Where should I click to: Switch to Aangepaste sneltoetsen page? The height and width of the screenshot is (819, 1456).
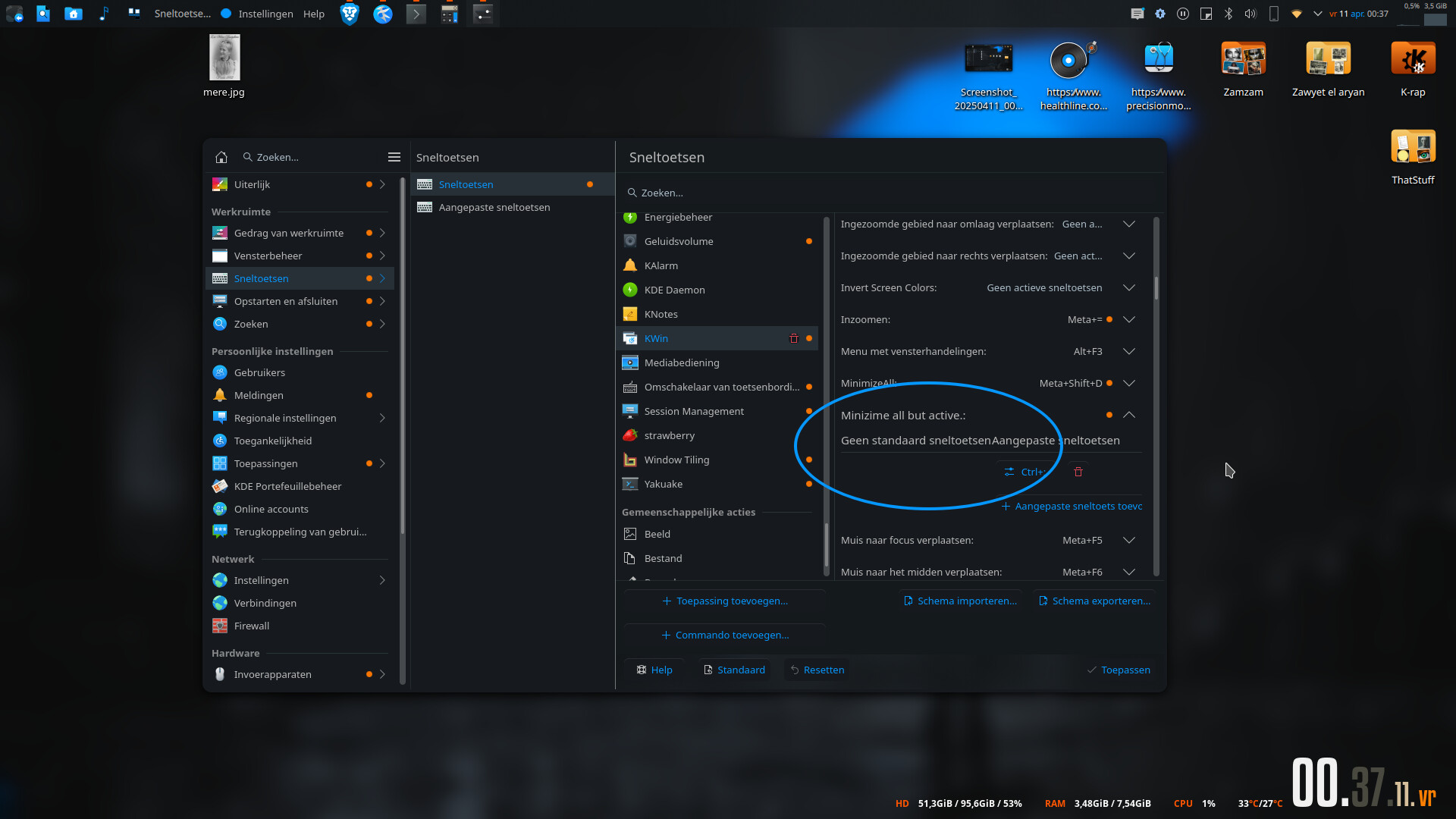tap(513, 207)
